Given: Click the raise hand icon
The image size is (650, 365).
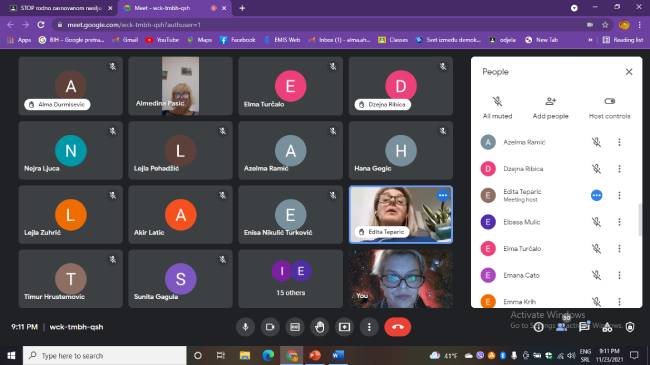Looking at the screenshot, I should click(x=320, y=327).
